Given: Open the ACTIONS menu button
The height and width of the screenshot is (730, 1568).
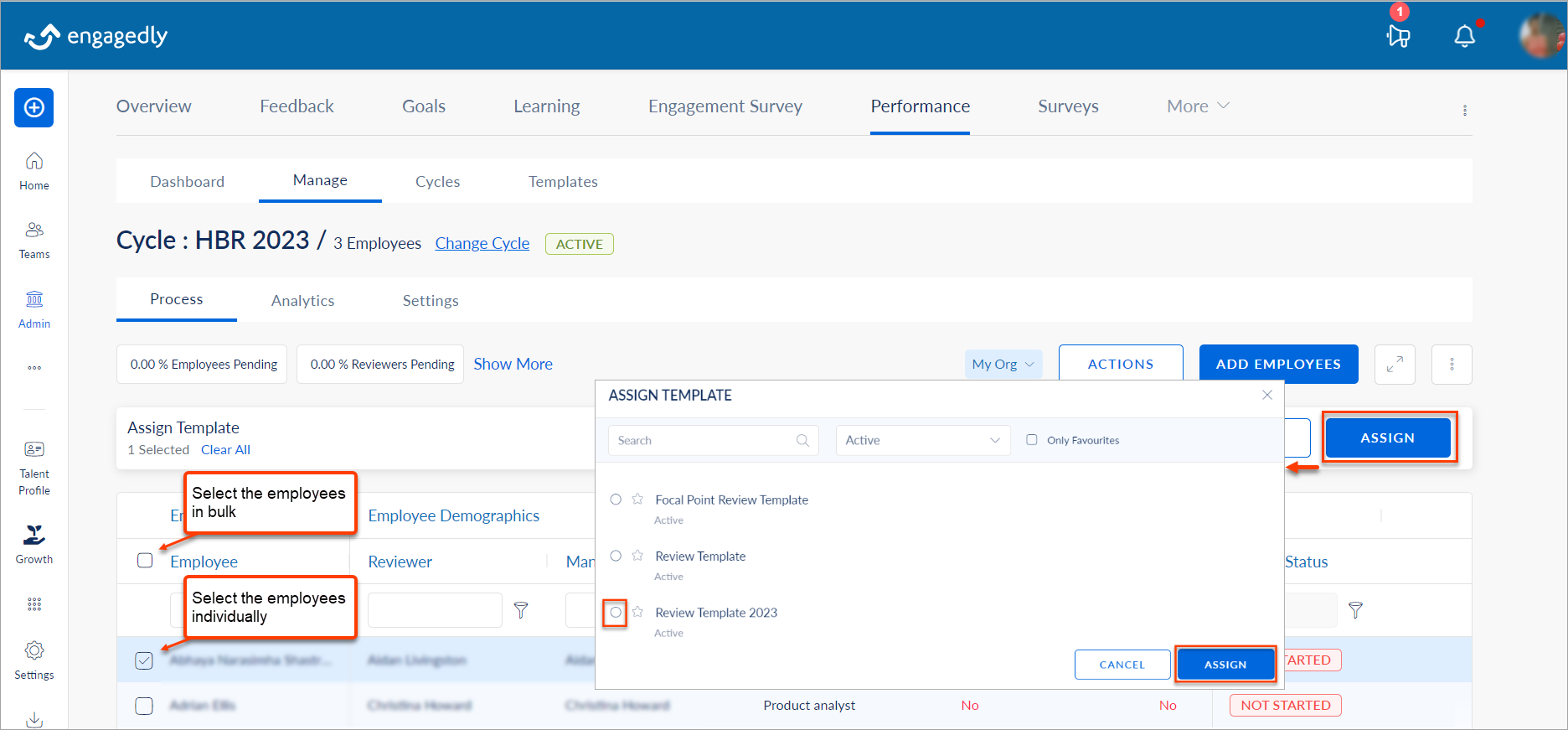Looking at the screenshot, I should pyautogui.click(x=1121, y=365).
